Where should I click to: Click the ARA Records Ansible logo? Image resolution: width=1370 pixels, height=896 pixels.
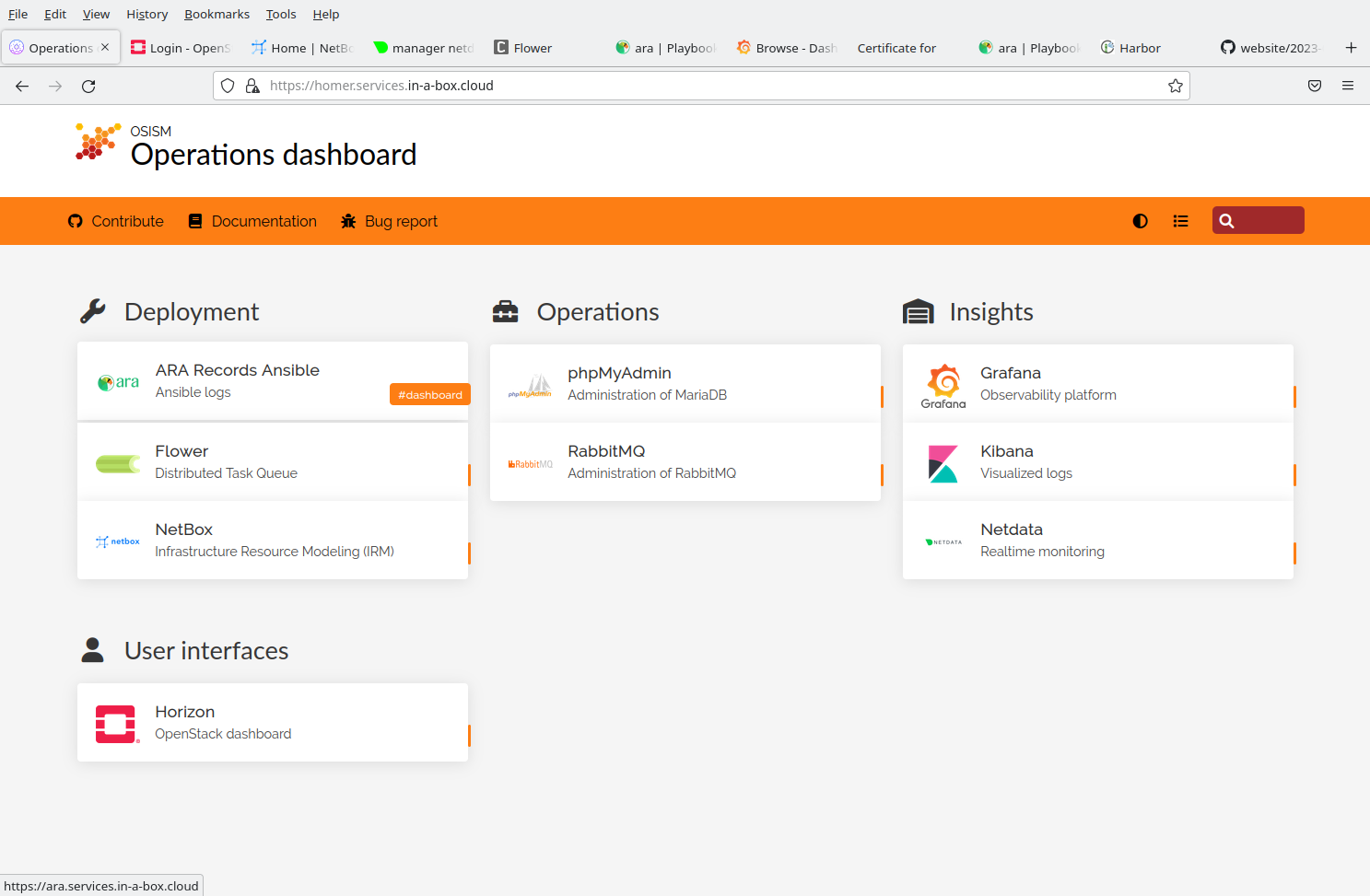pos(118,382)
